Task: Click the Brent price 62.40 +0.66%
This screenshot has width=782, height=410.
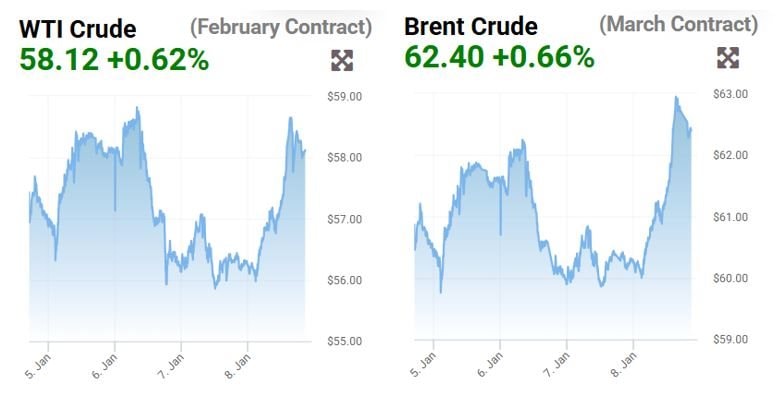Action: tap(499, 56)
